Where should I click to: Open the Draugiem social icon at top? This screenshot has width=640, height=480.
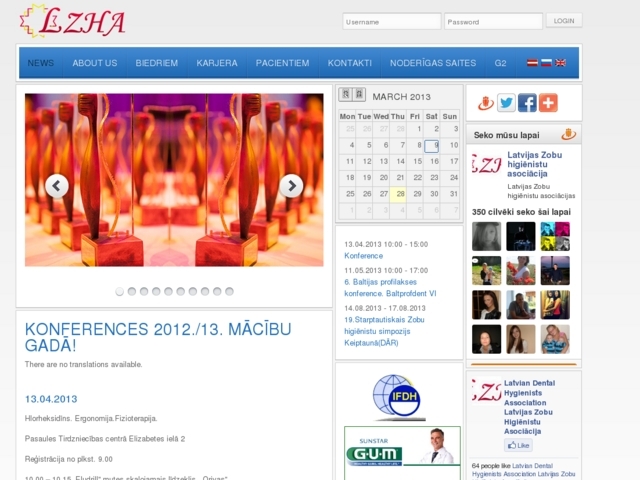pos(486,103)
